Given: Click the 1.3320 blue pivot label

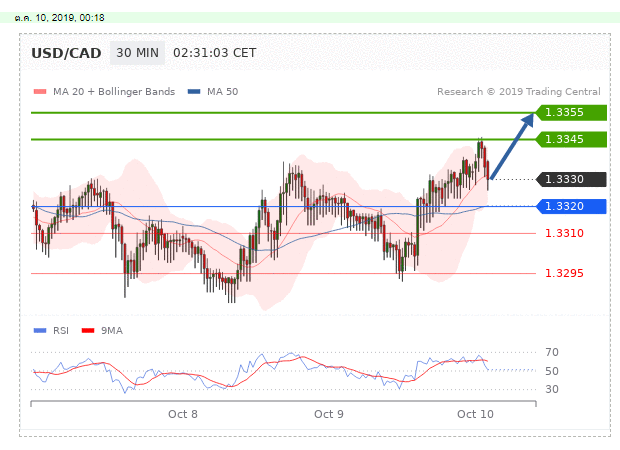Looking at the screenshot, I should pos(571,206).
